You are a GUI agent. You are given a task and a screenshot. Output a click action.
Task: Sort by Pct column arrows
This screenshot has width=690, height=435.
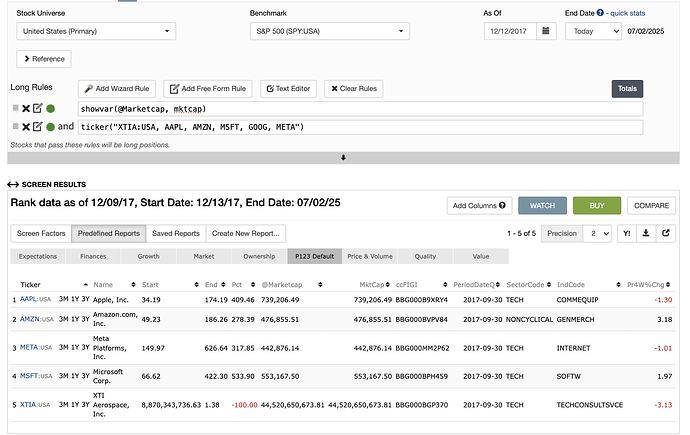tap(253, 285)
